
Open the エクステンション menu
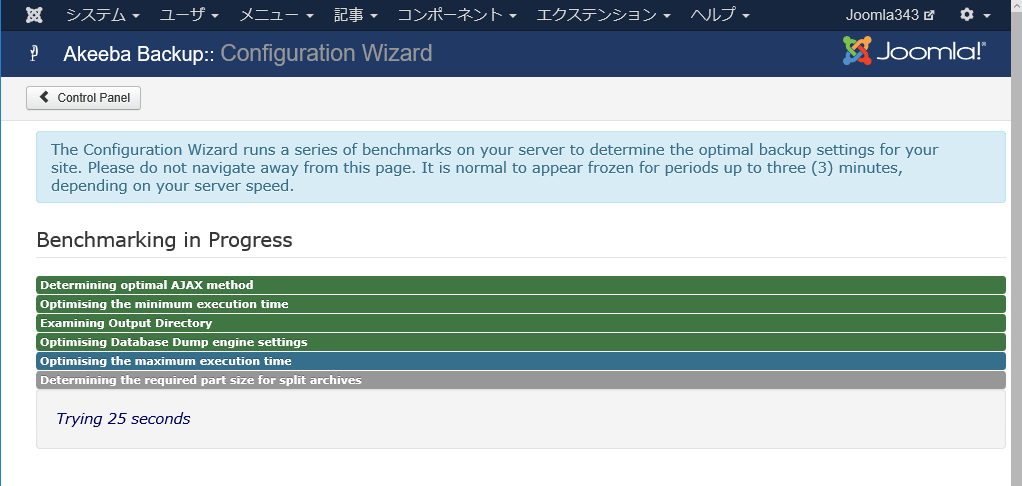[604, 15]
